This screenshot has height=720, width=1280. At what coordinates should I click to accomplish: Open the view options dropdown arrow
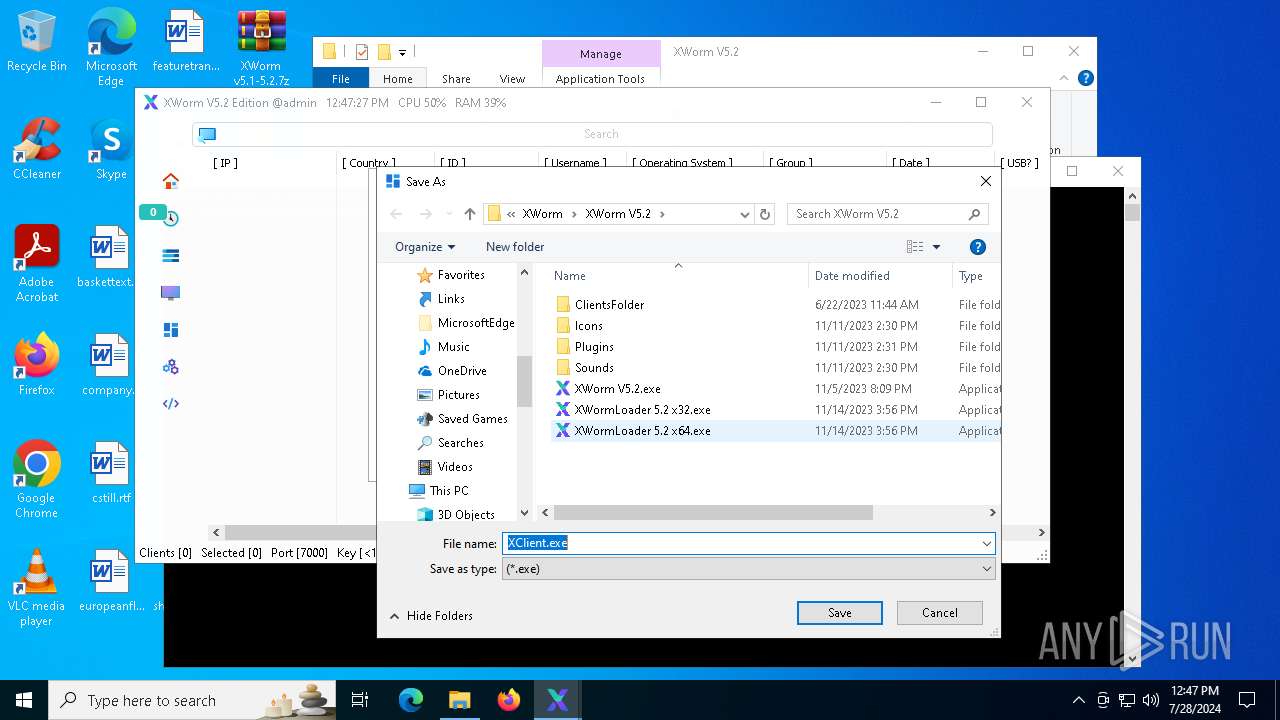click(937, 247)
